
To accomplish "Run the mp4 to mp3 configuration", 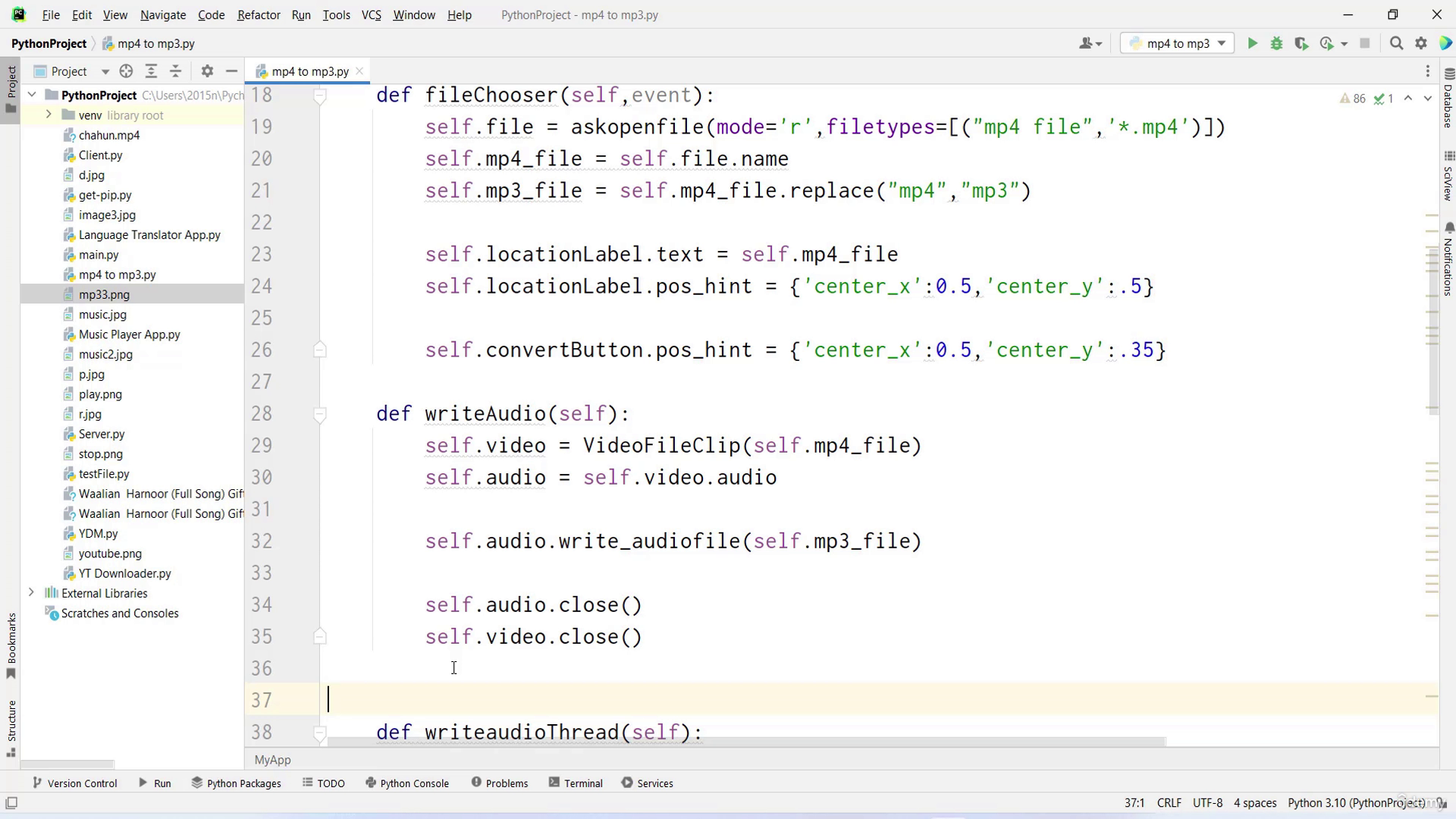I will click(1252, 43).
